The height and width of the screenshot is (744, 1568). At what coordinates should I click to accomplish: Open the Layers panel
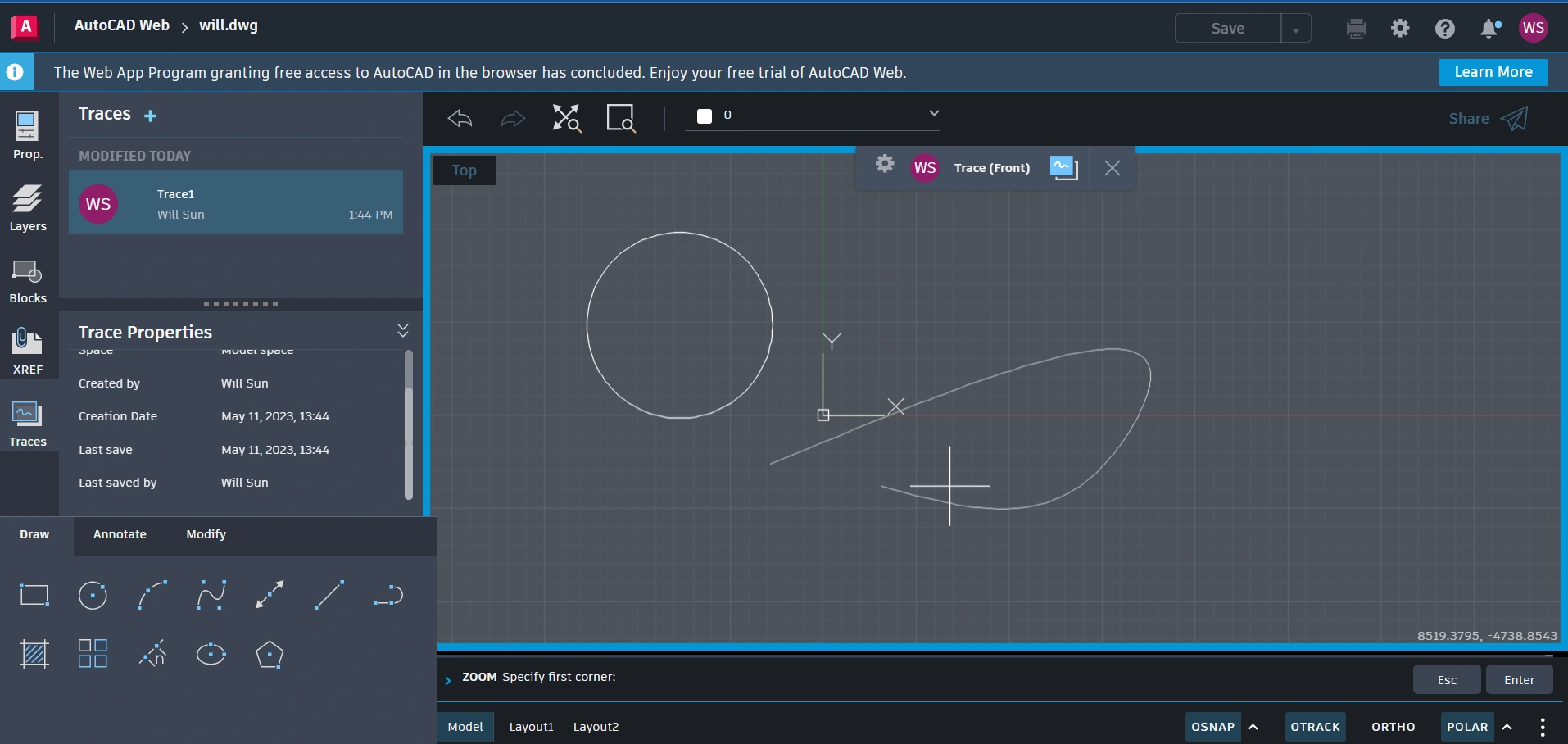pyautogui.click(x=28, y=208)
